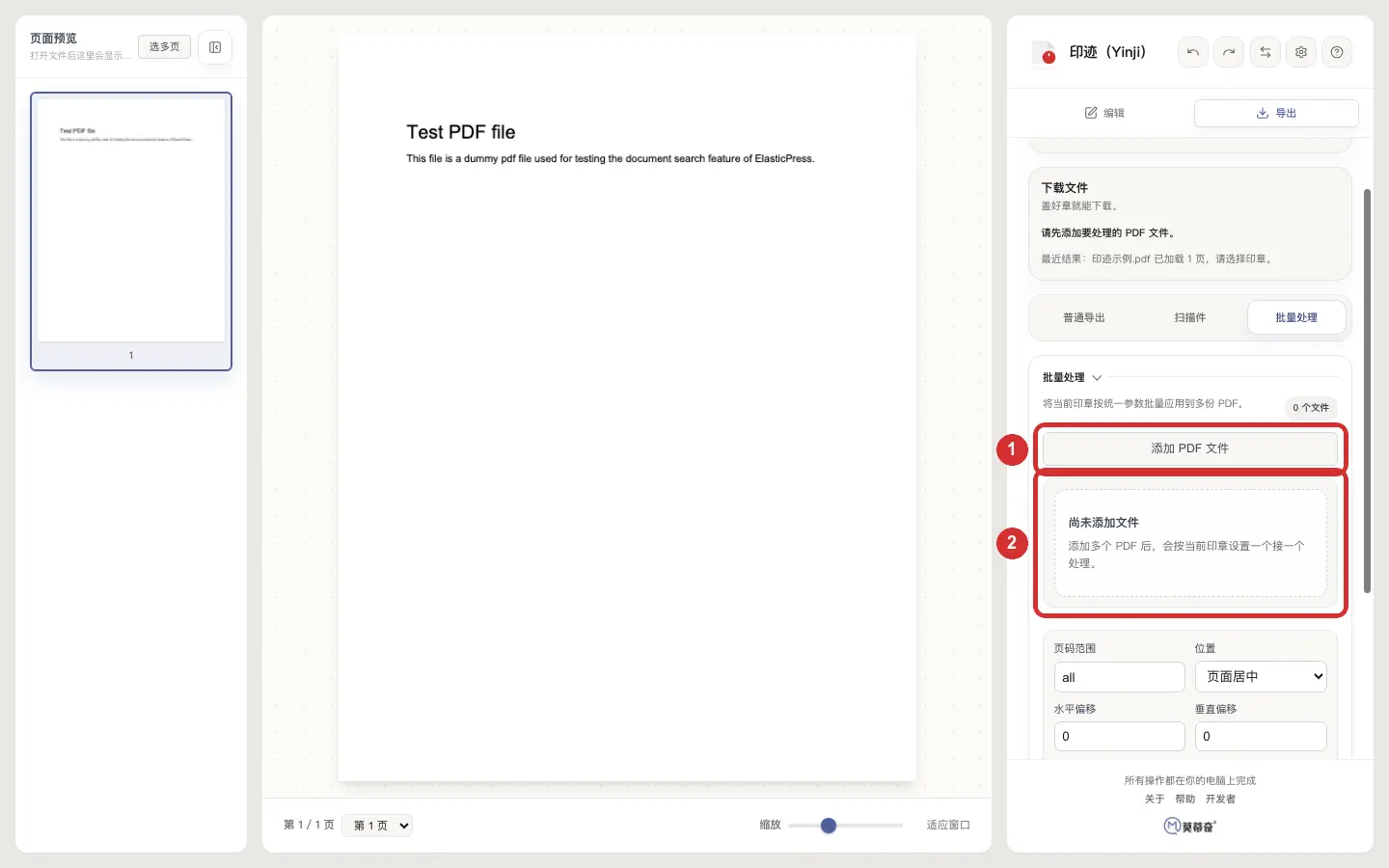
Task: Click the undo arrow icon
Action: pyautogui.click(x=1193, y=52)
